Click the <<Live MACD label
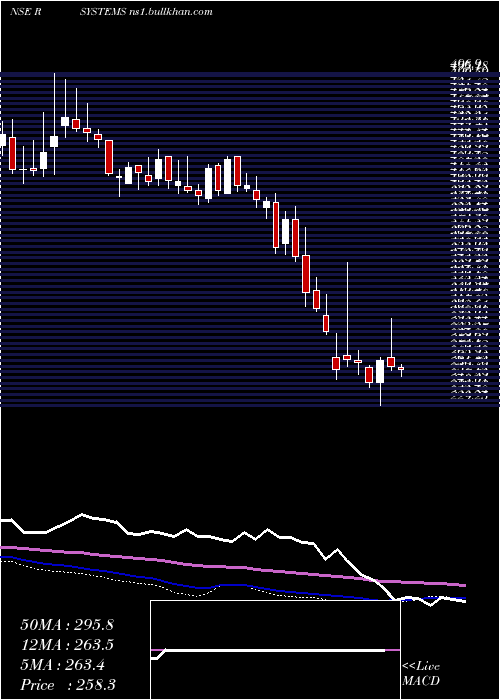 click(421, 674)
